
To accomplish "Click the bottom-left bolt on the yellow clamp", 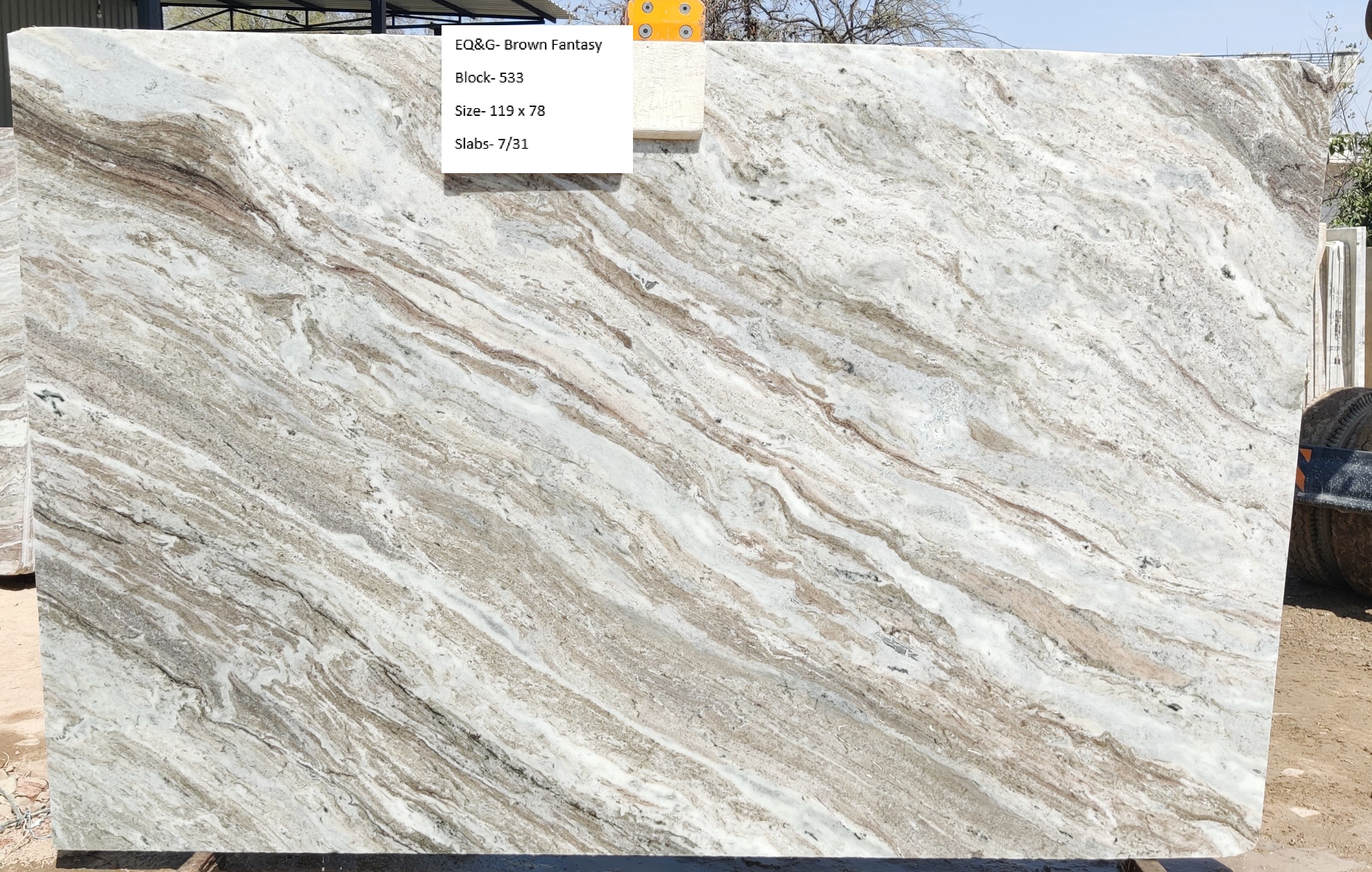I will [646, 31].
